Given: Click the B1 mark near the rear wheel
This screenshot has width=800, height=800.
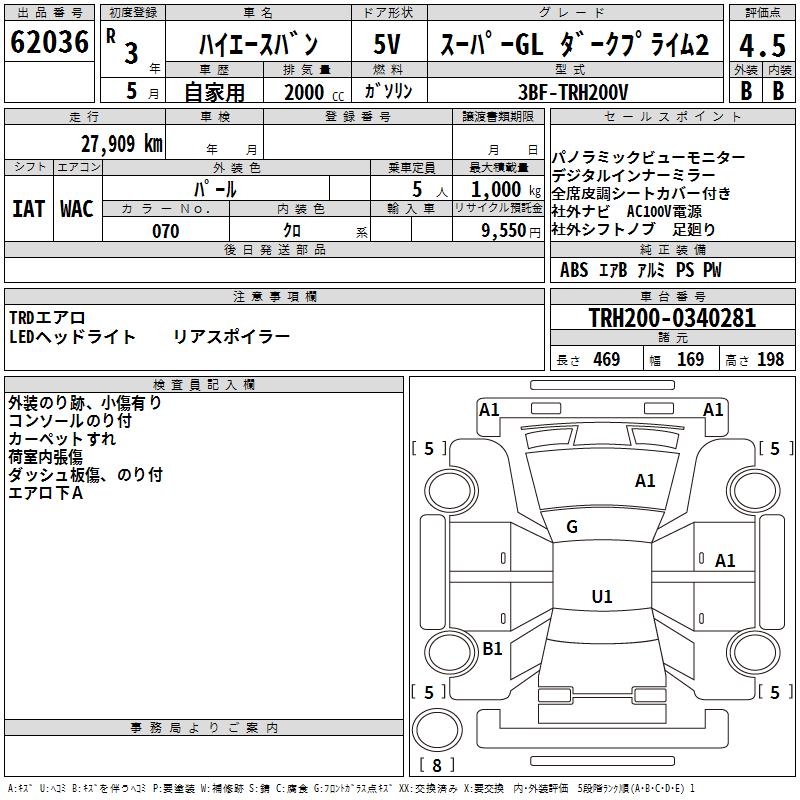Looking at the screenshot, I should [x=492, y=648].
